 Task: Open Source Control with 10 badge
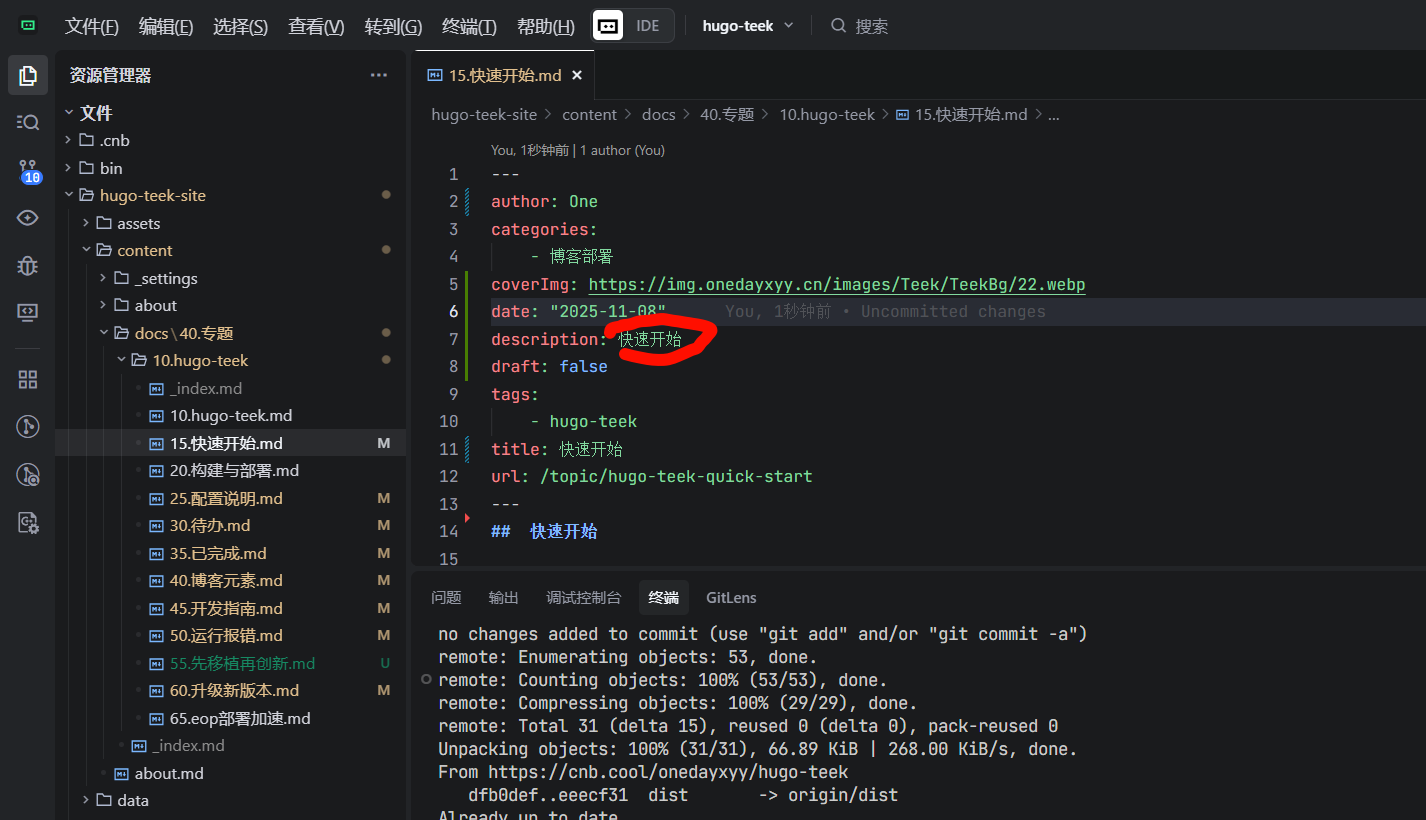click(x=28, y=170)
